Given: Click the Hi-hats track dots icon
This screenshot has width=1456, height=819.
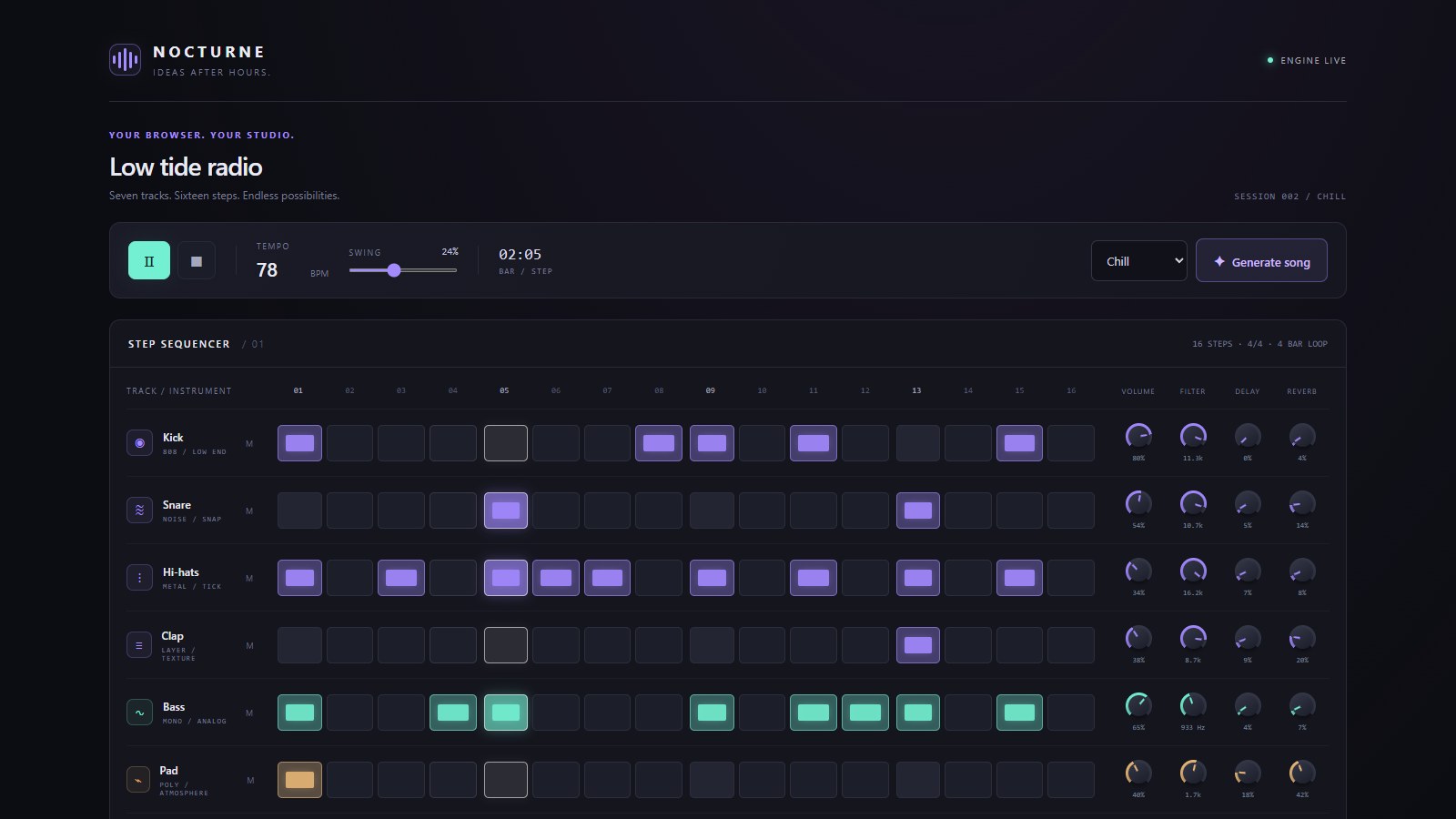Looking at the screenshot, I should [139, 578].
